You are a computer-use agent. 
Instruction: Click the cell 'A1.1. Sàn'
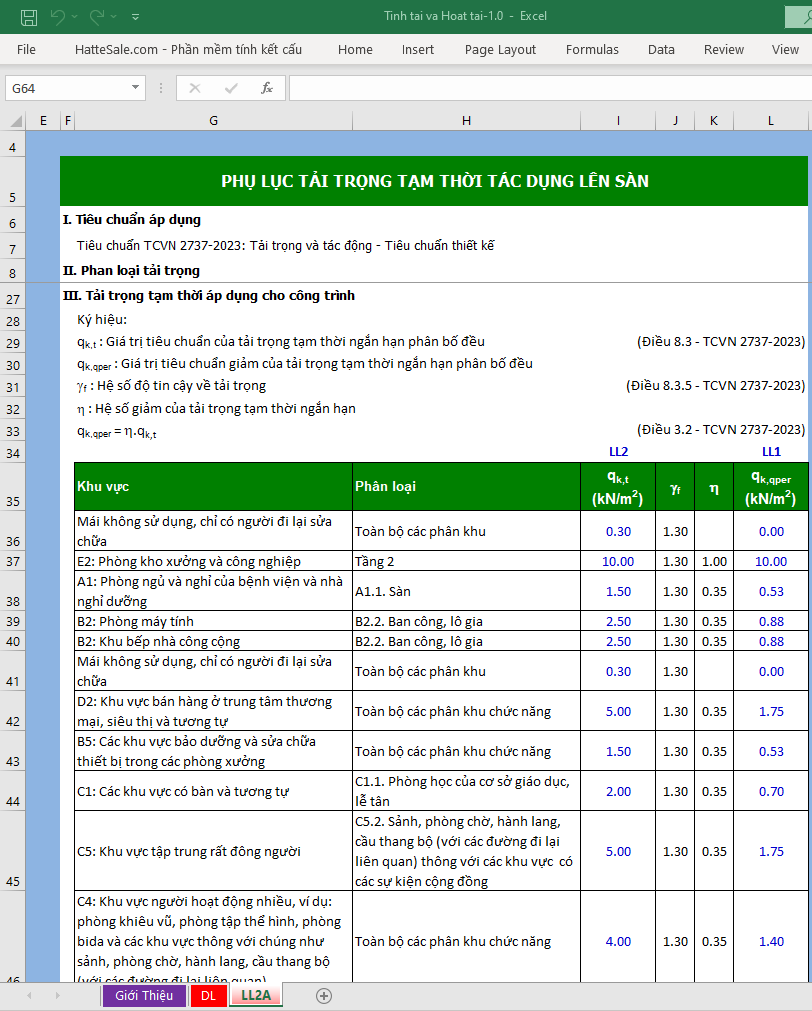coord(466,591)
